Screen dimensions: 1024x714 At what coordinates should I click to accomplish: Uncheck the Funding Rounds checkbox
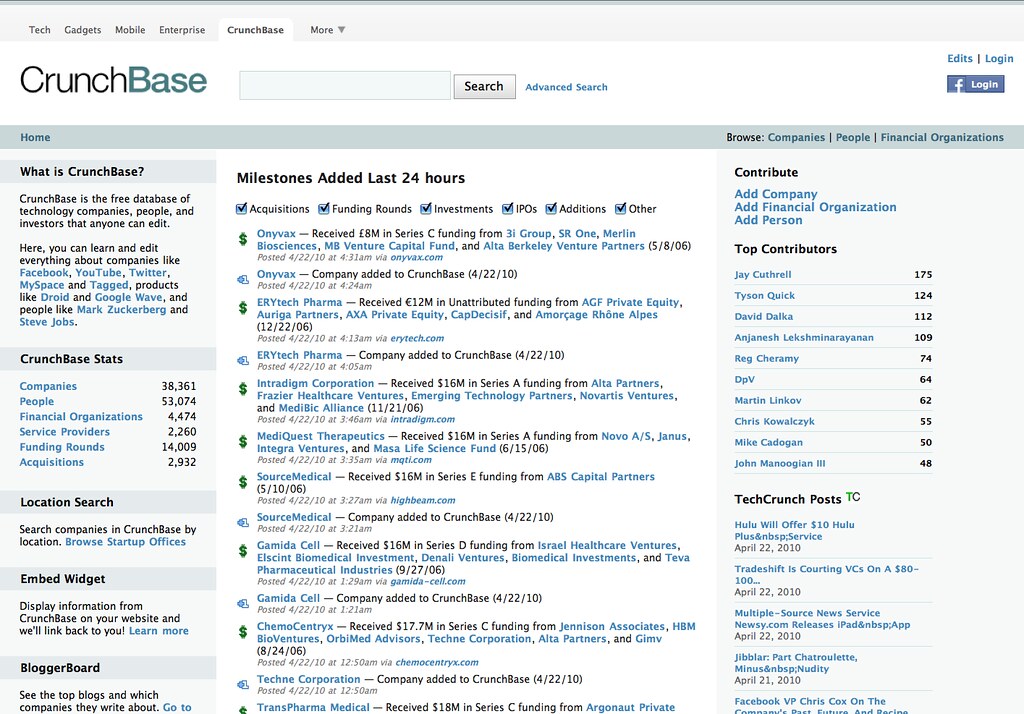click(x=324, y=208)
